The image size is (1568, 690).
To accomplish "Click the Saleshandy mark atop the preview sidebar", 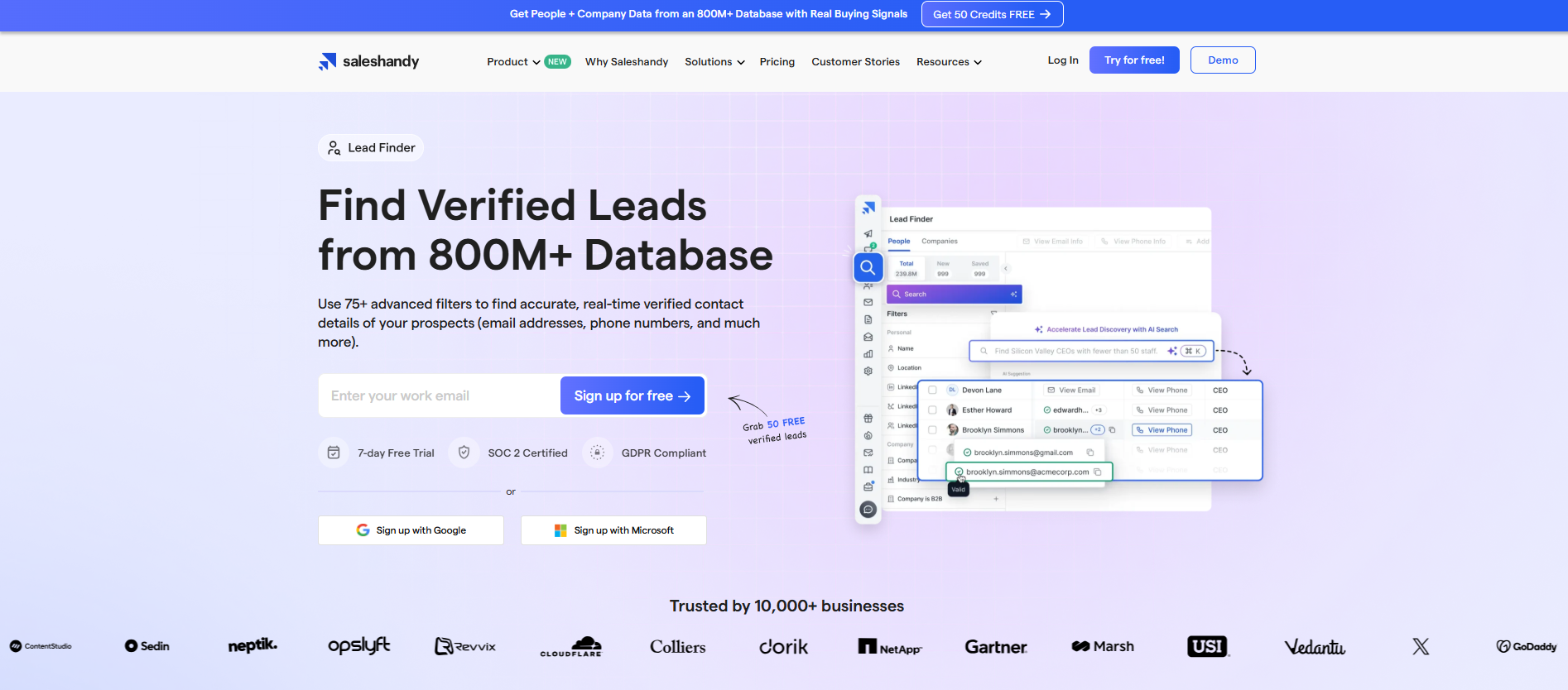I will point(868,208).
